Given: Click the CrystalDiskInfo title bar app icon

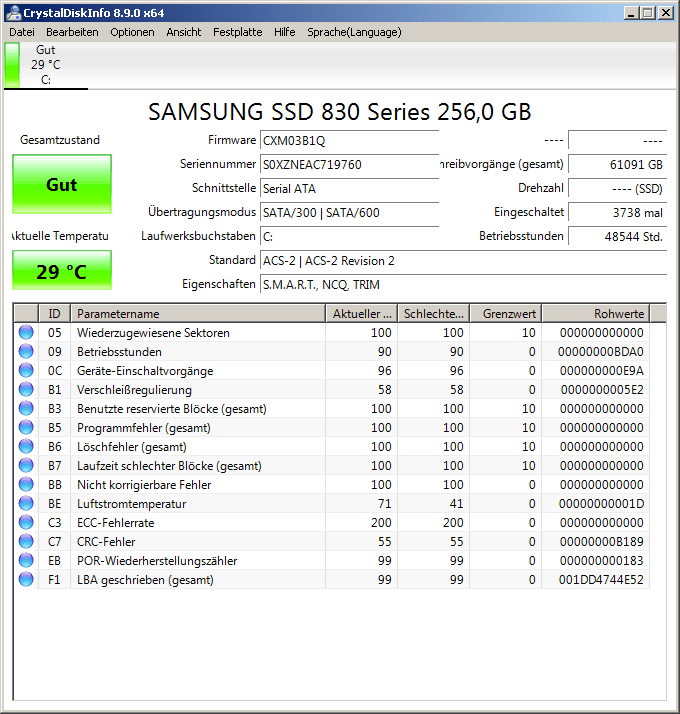Looking at the screenshot, I should [13, 13].
